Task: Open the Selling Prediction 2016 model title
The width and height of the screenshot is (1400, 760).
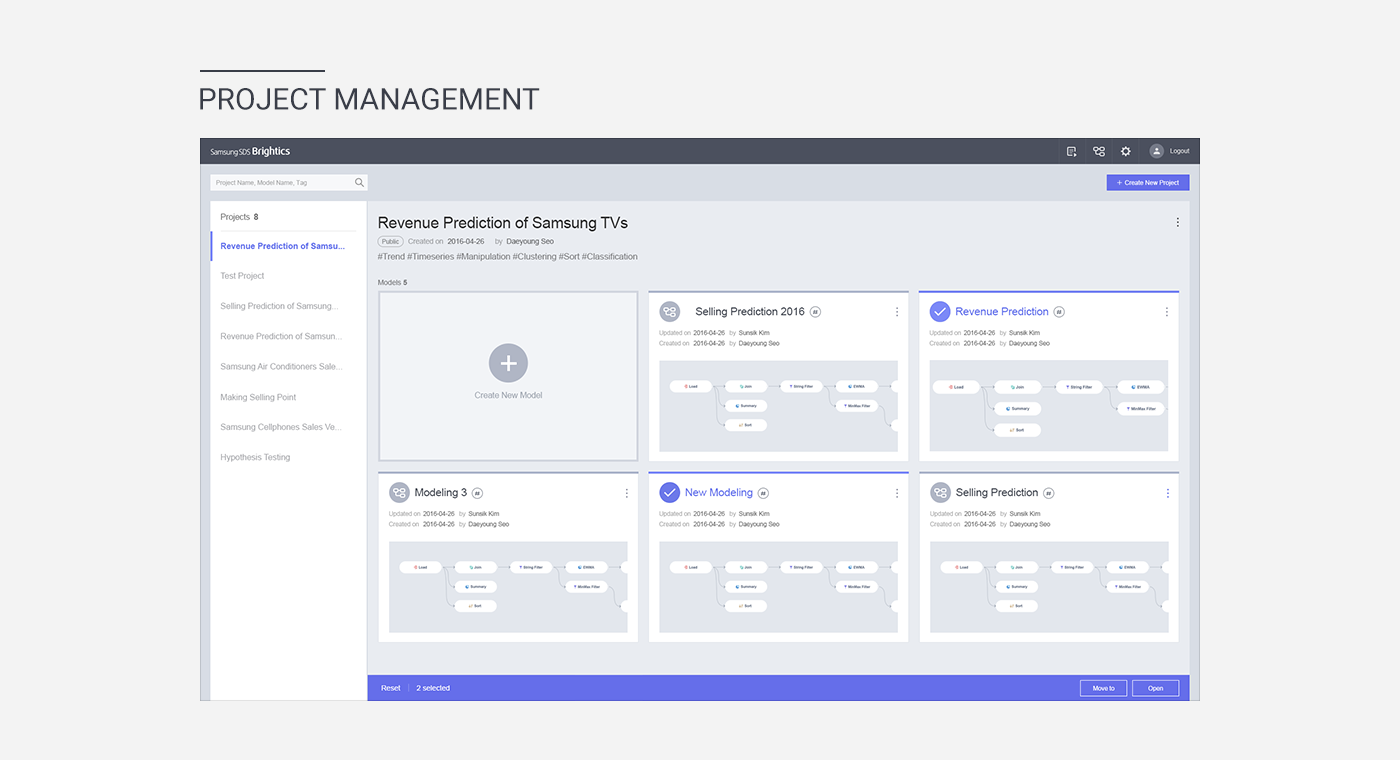Action: 750,312
